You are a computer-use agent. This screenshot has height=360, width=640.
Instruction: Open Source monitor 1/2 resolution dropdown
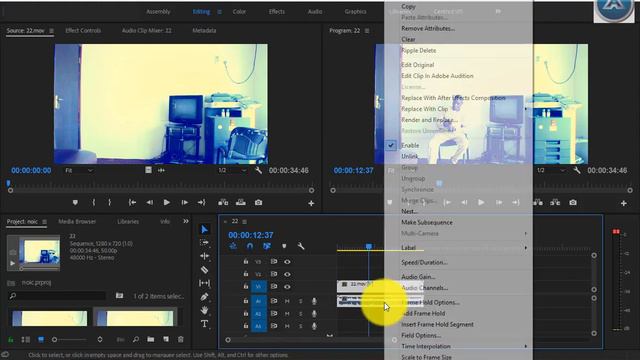click(232, 170)
